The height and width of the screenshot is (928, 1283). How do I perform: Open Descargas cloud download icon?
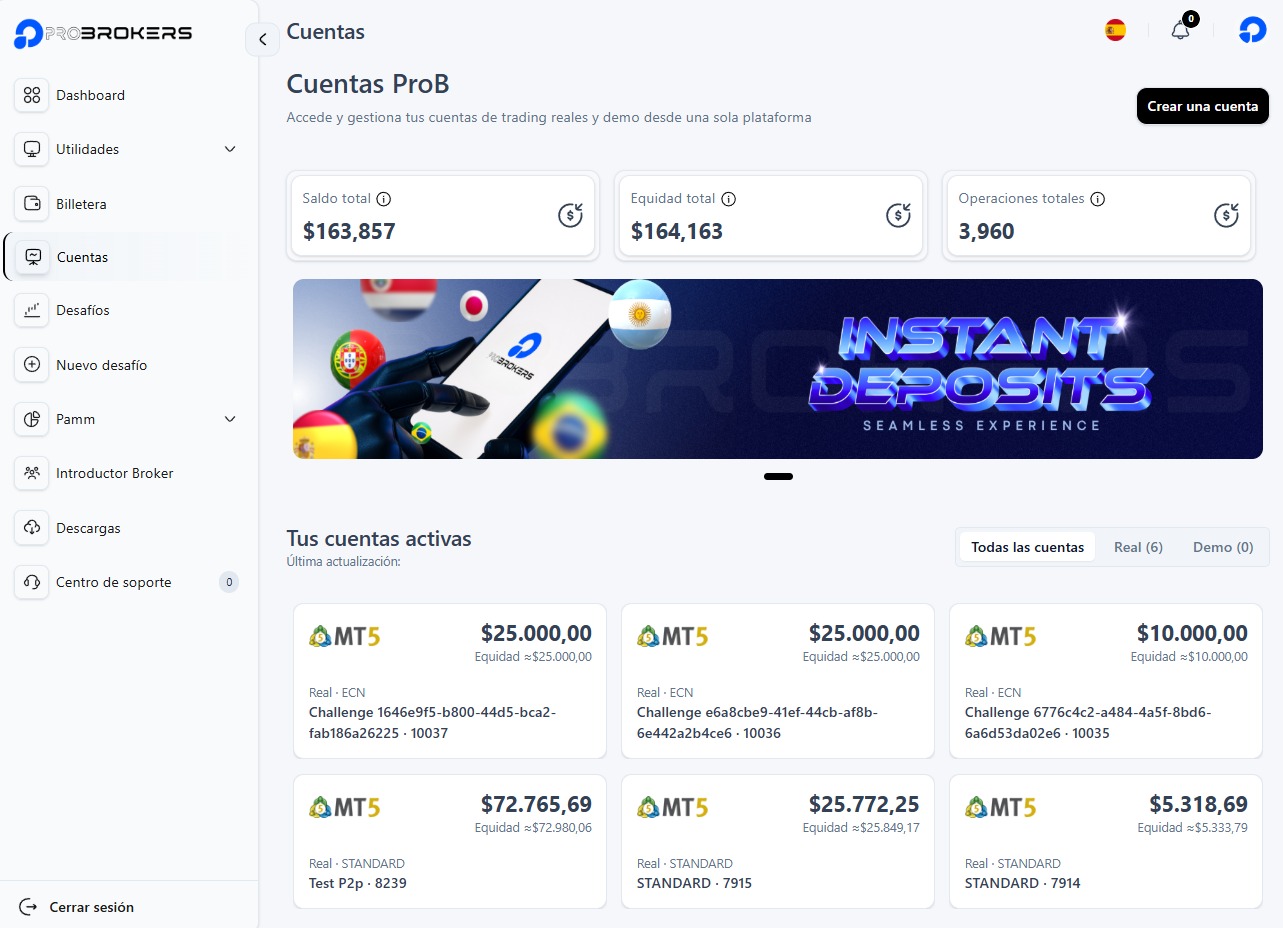click(x=32, y=528)
